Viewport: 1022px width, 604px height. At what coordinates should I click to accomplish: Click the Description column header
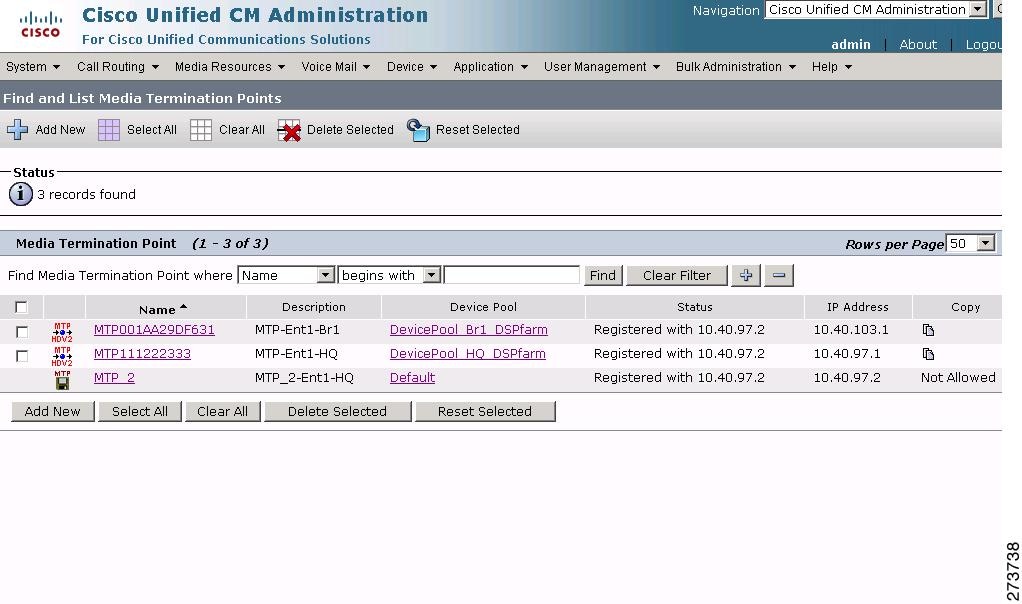314,307
